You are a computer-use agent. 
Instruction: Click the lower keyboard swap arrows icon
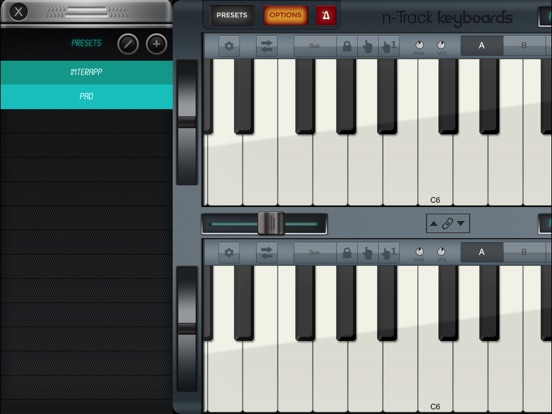266,252
